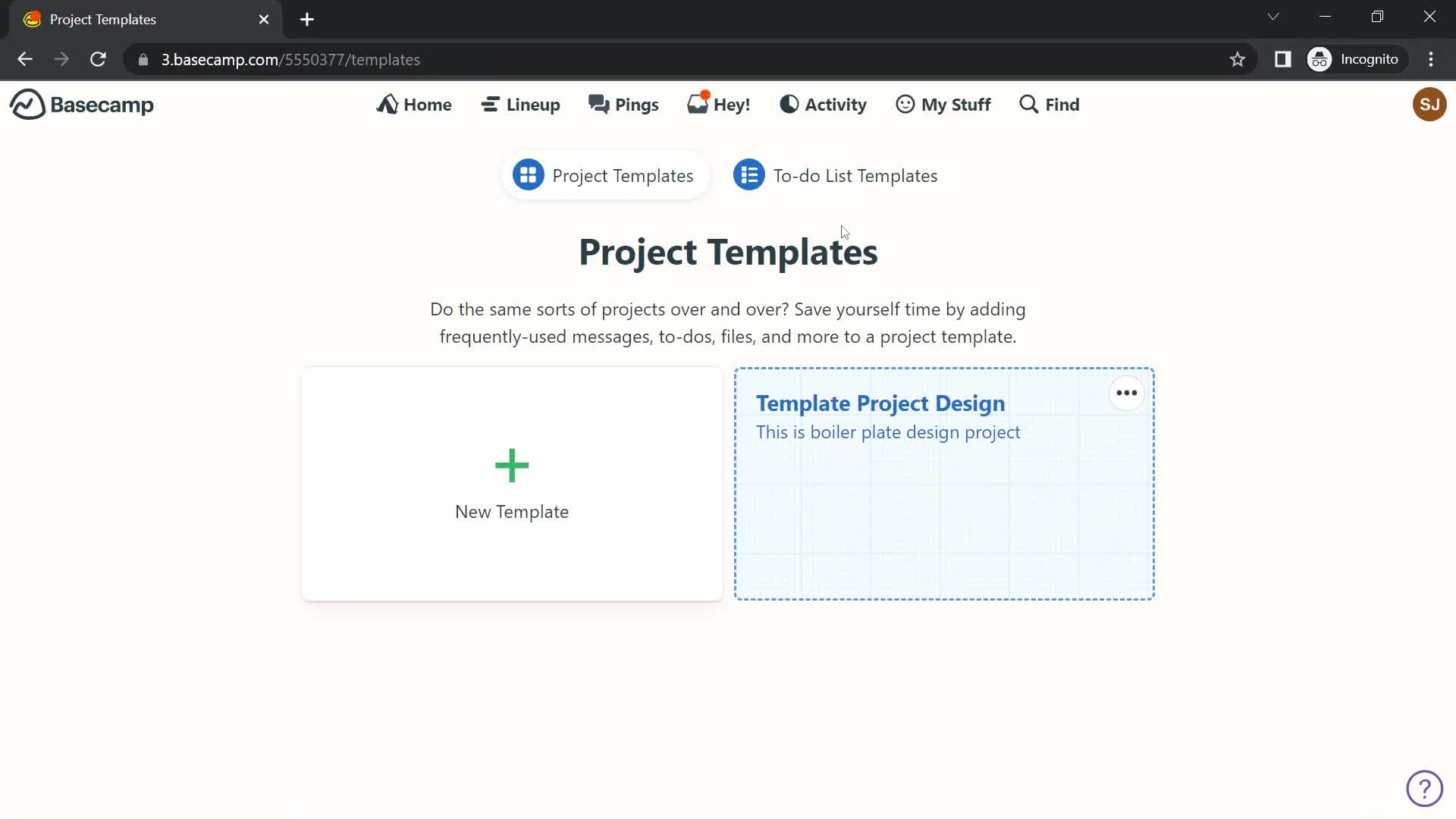Open the three-dots menu on Template Project Design

click(1127, 393)
